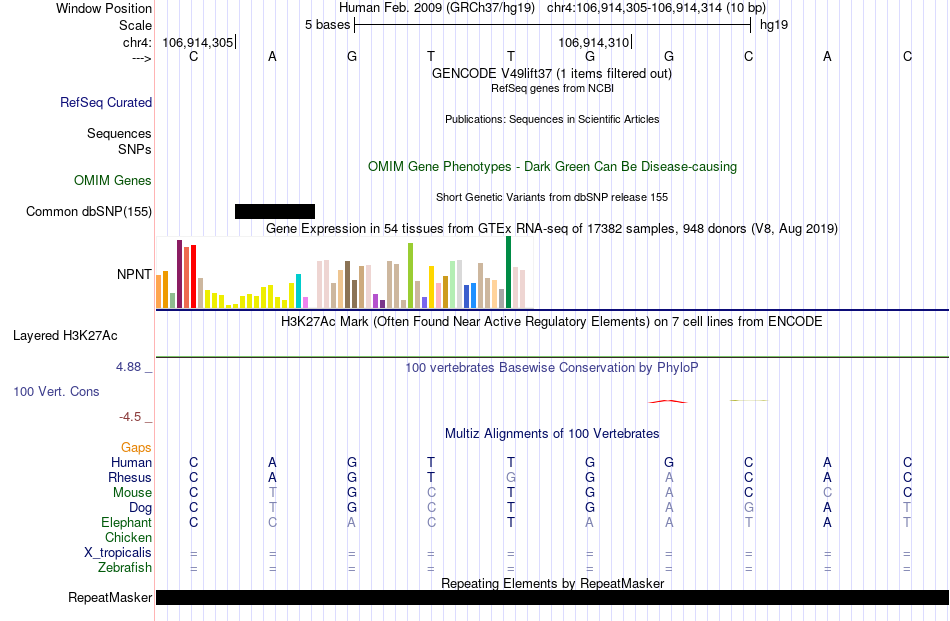Viewport: 950px width, 621px height.
Task: Click the olive PhyloP conservation mark
Action: 749,400
